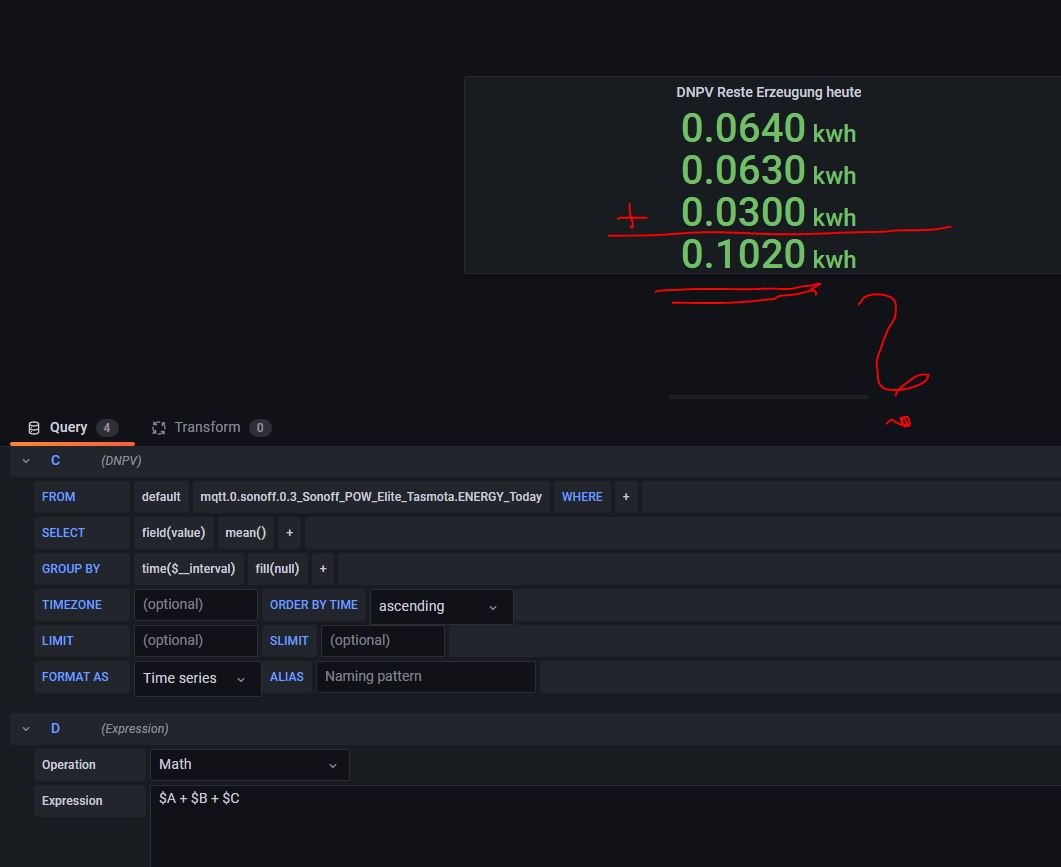
Task: Open the Transform tab
Action: 207,428
